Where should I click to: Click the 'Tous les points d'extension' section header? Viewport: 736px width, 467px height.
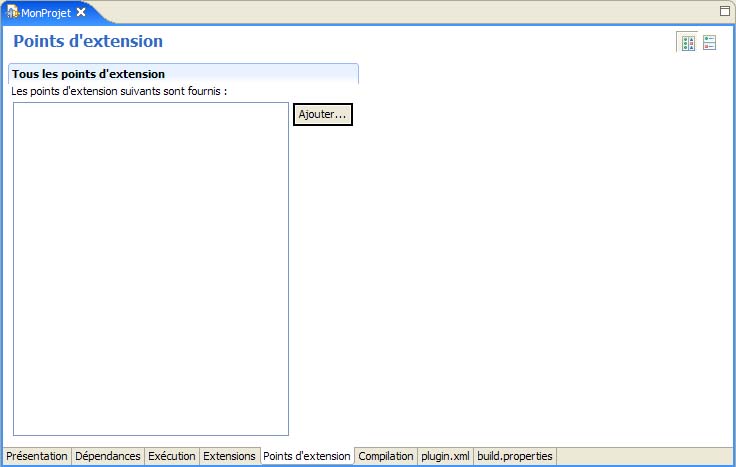[88, 74]
